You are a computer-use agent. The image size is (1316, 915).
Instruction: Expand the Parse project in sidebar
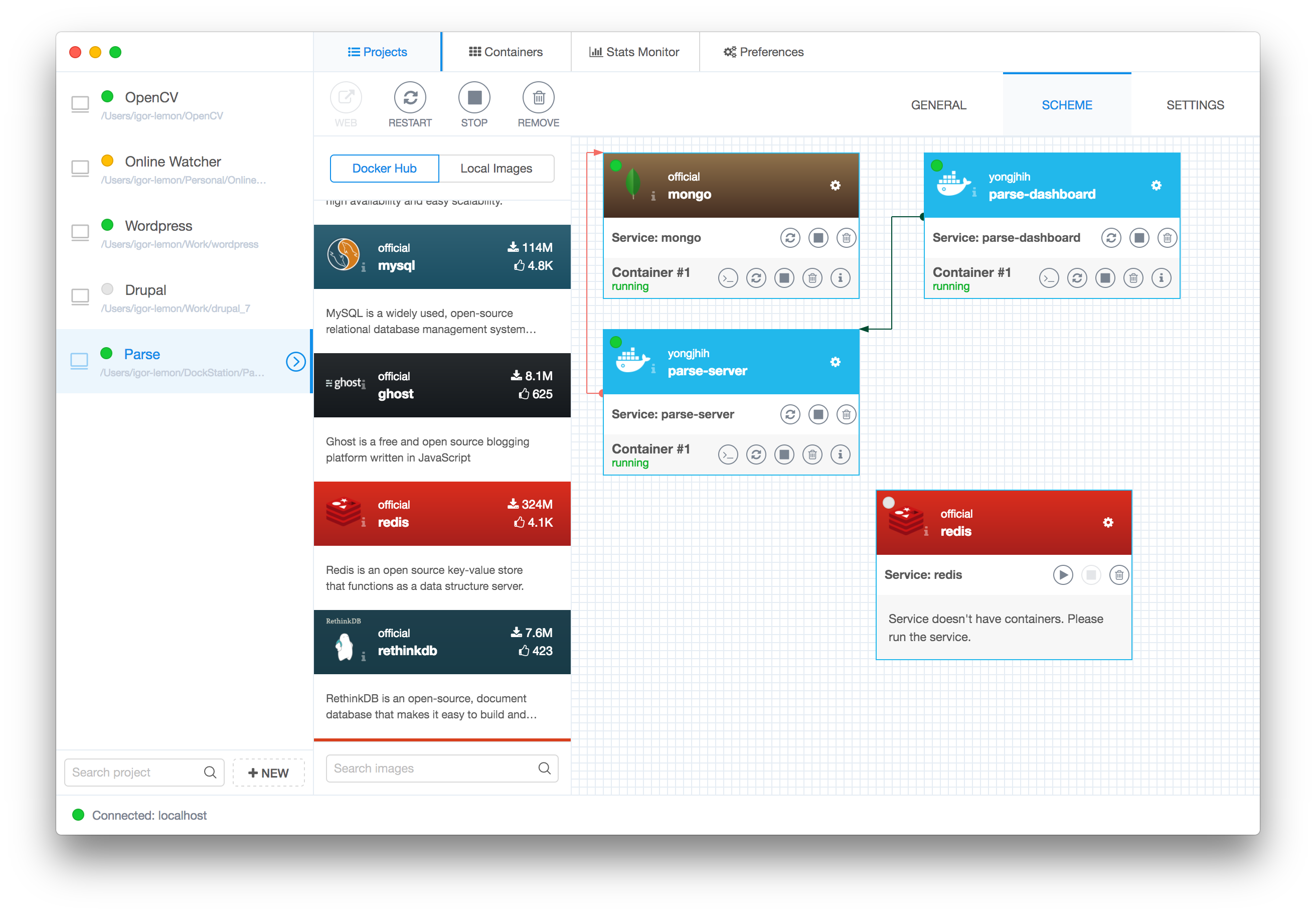click(x=296, y=360)
